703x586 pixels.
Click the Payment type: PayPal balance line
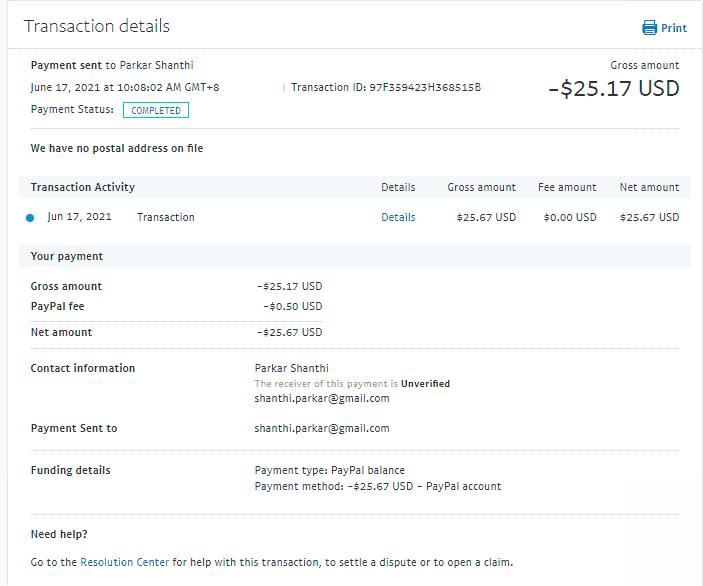[x=330, y=470]
